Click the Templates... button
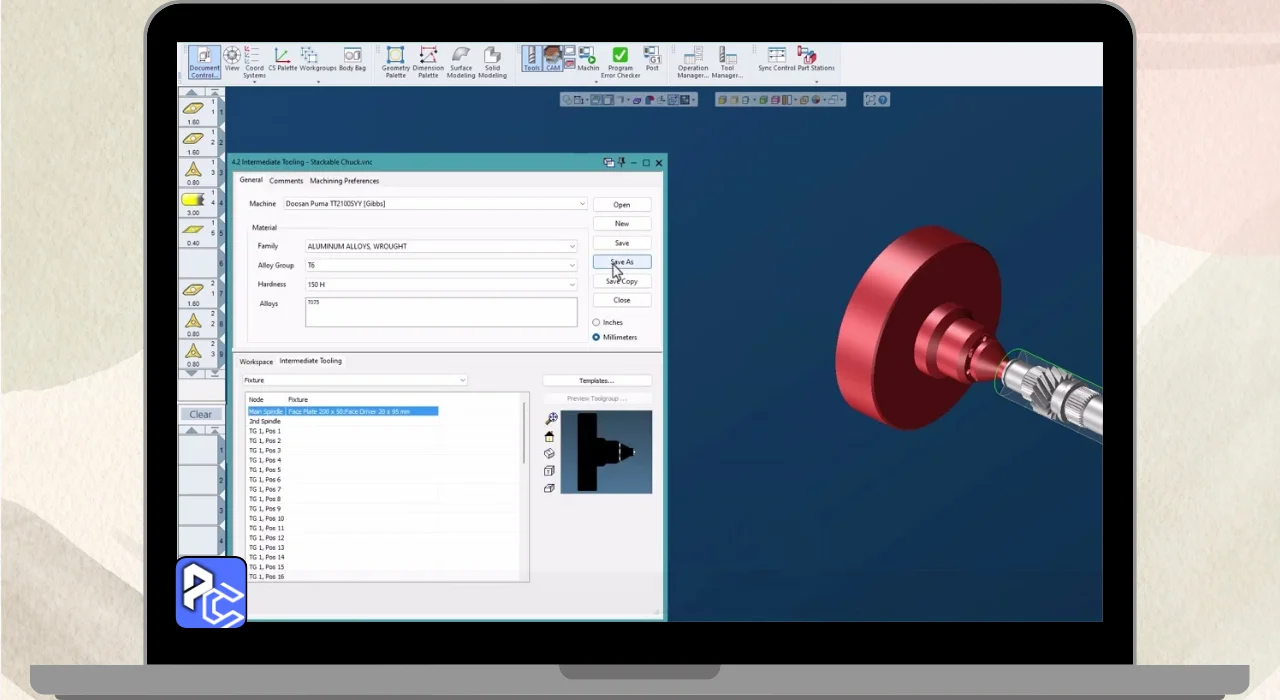 597,381
